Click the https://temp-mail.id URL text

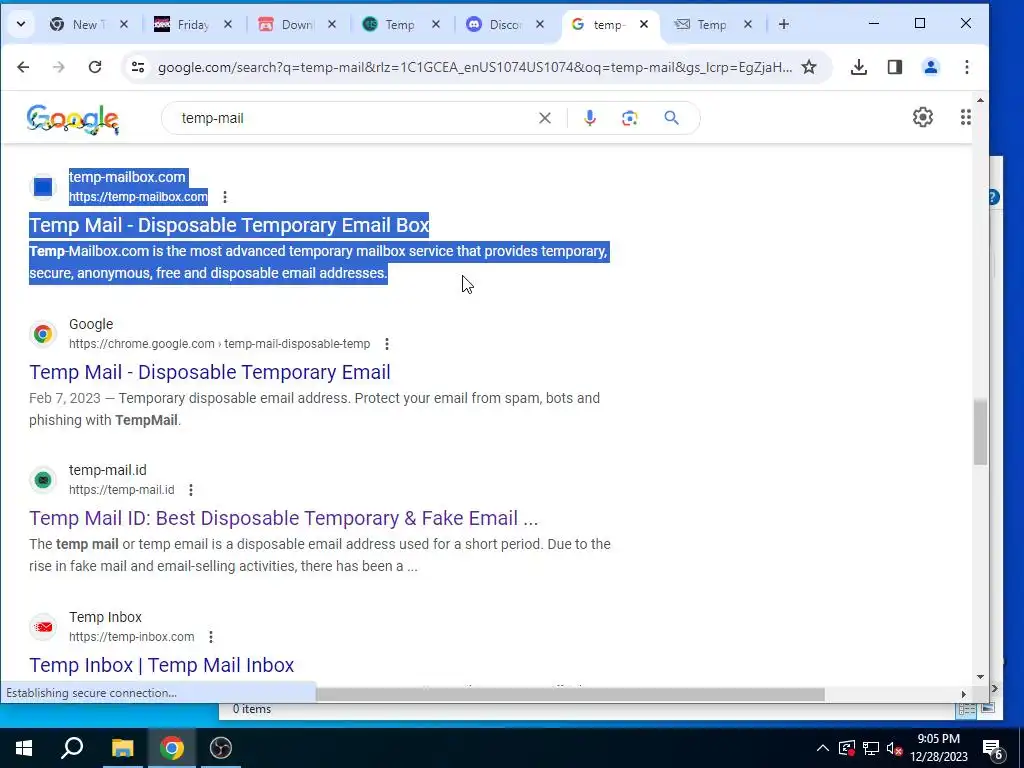coord(121,490)
